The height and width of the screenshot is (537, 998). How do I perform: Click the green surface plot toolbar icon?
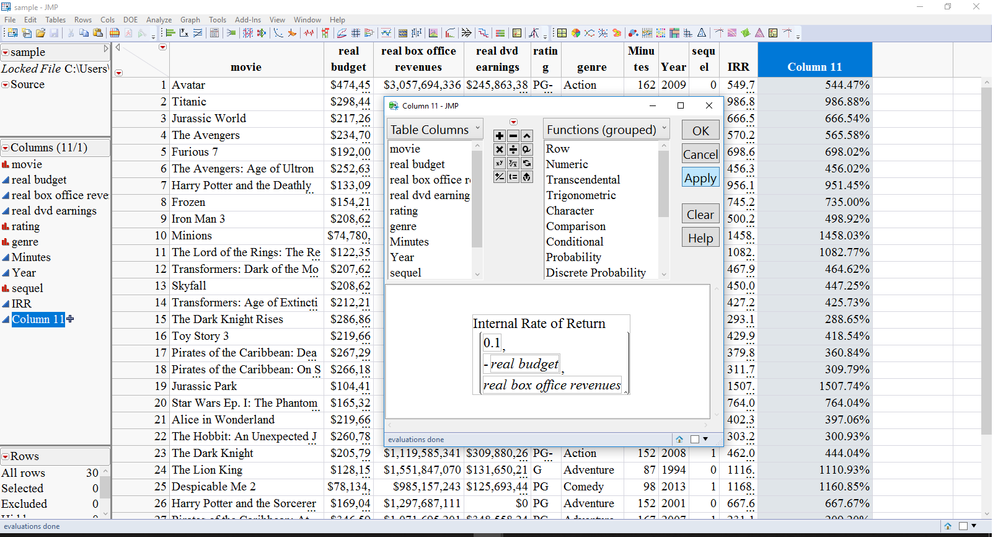point(745,32)
